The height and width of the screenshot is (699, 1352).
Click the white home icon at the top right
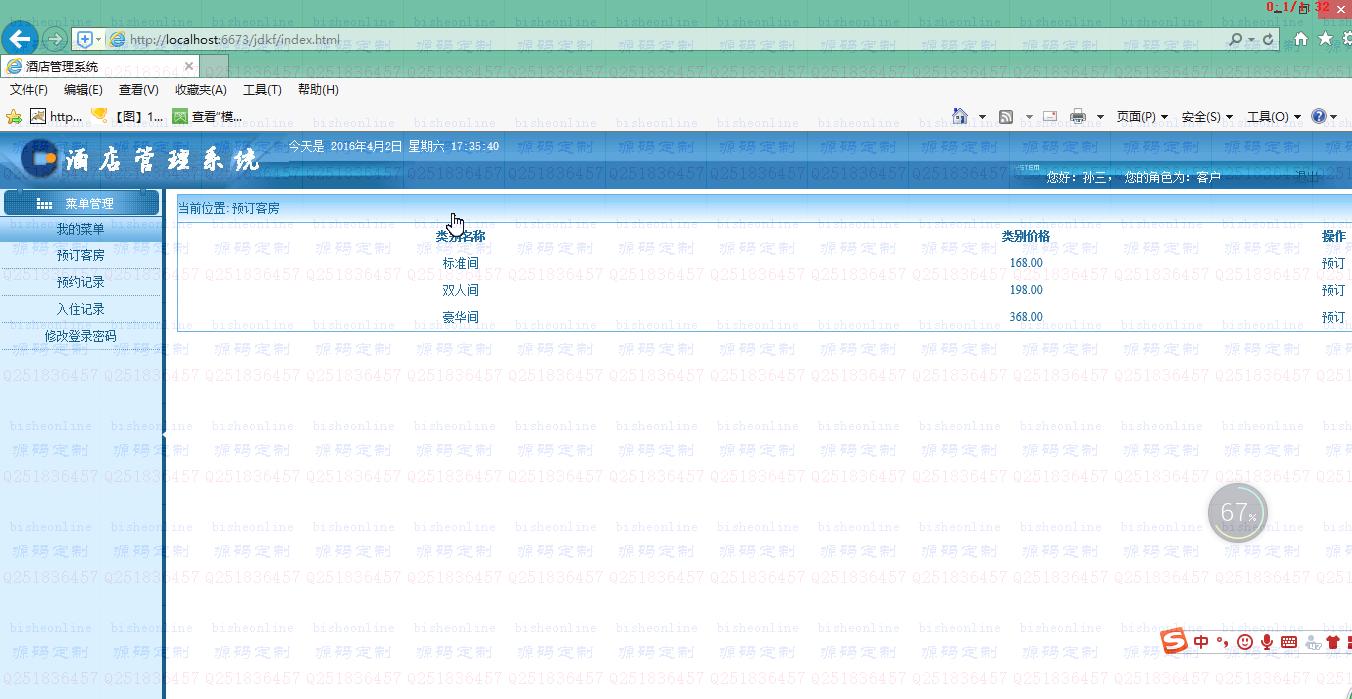point(1301,39)
